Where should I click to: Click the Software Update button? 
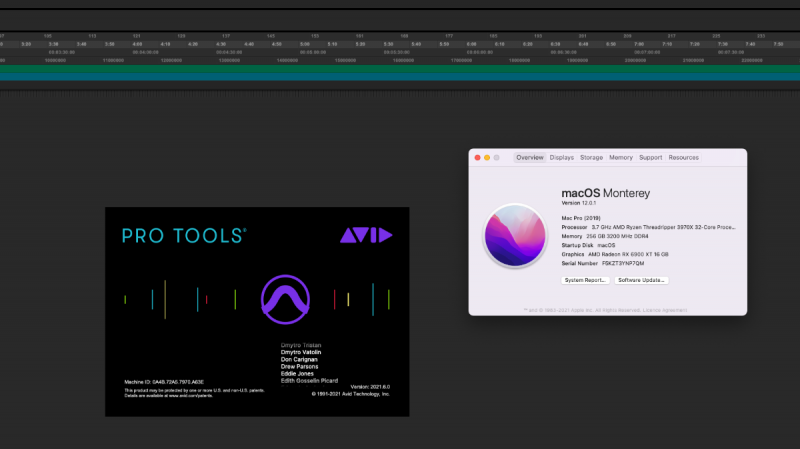click(x=641, y=280)
